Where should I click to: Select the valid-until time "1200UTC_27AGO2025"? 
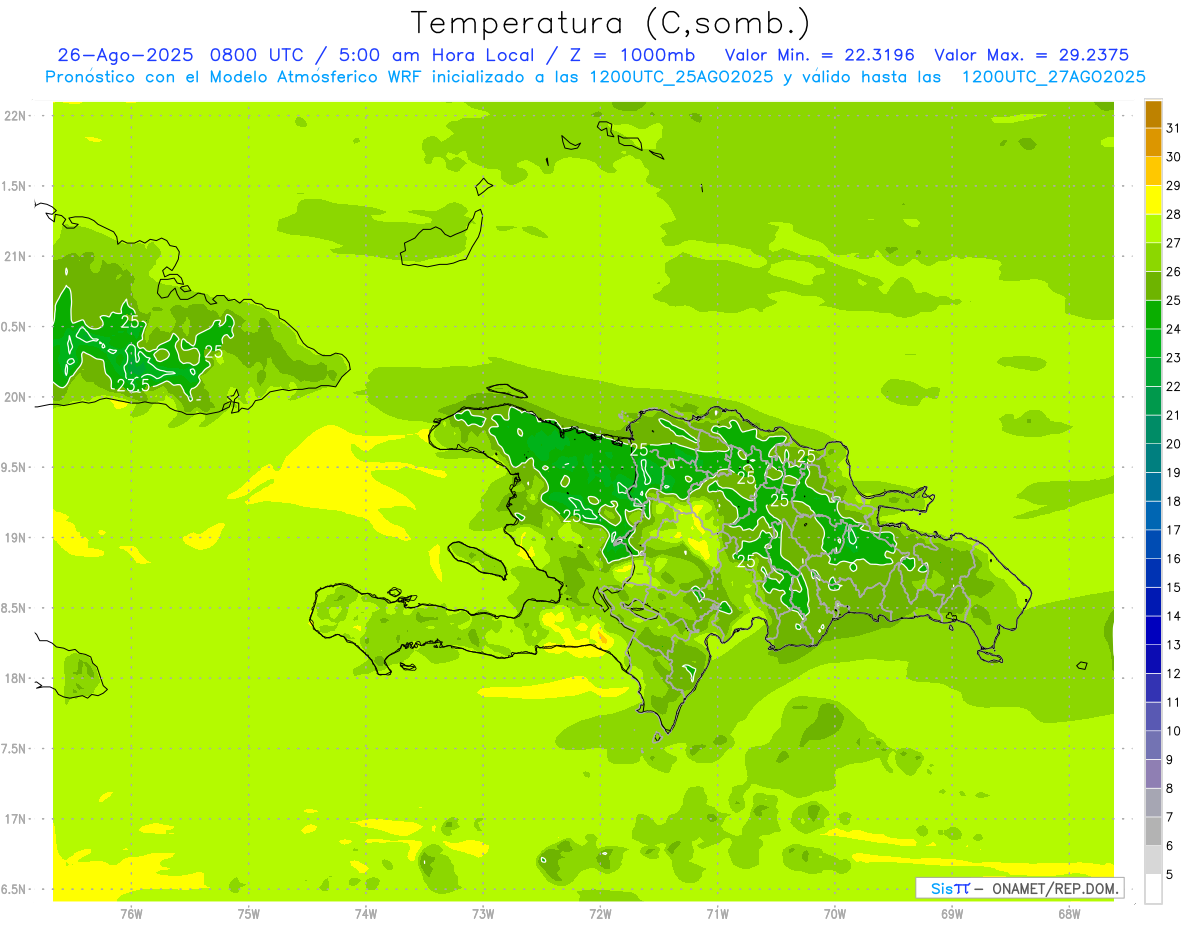coord(1053,77)
